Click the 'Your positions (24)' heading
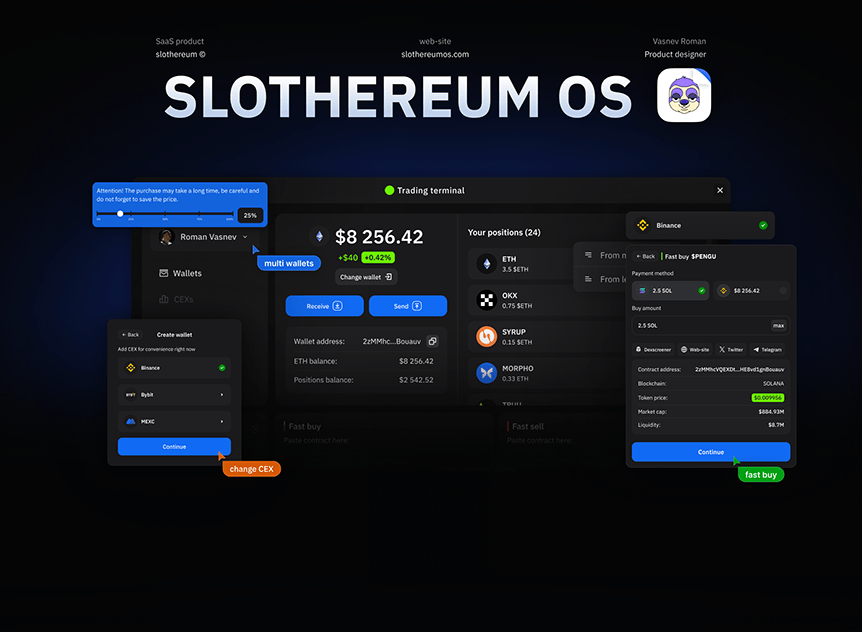Image resolution: width=862 pixels, height=632 pixels. click(504, 232)
